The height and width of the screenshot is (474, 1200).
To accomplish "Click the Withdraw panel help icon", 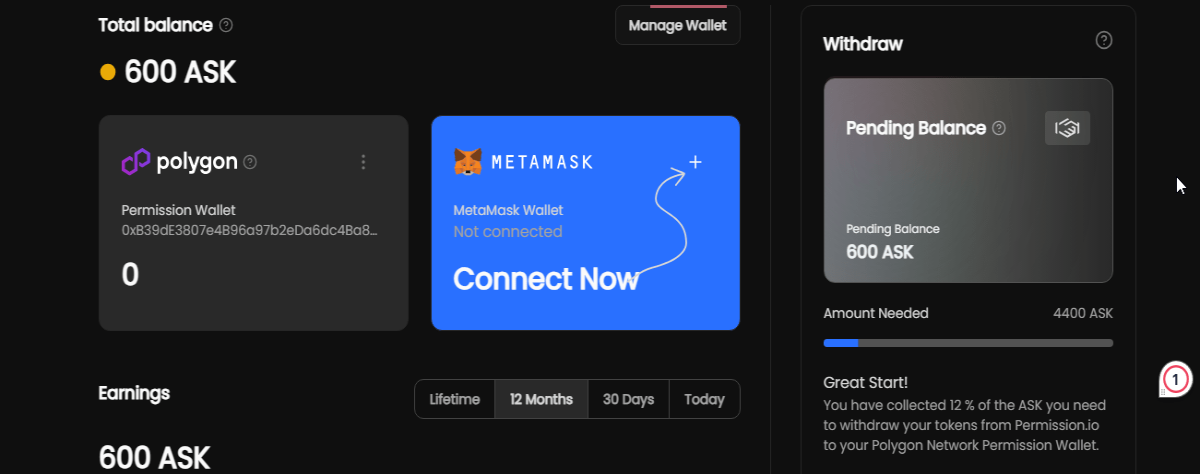I will [x=1104, y=40].
